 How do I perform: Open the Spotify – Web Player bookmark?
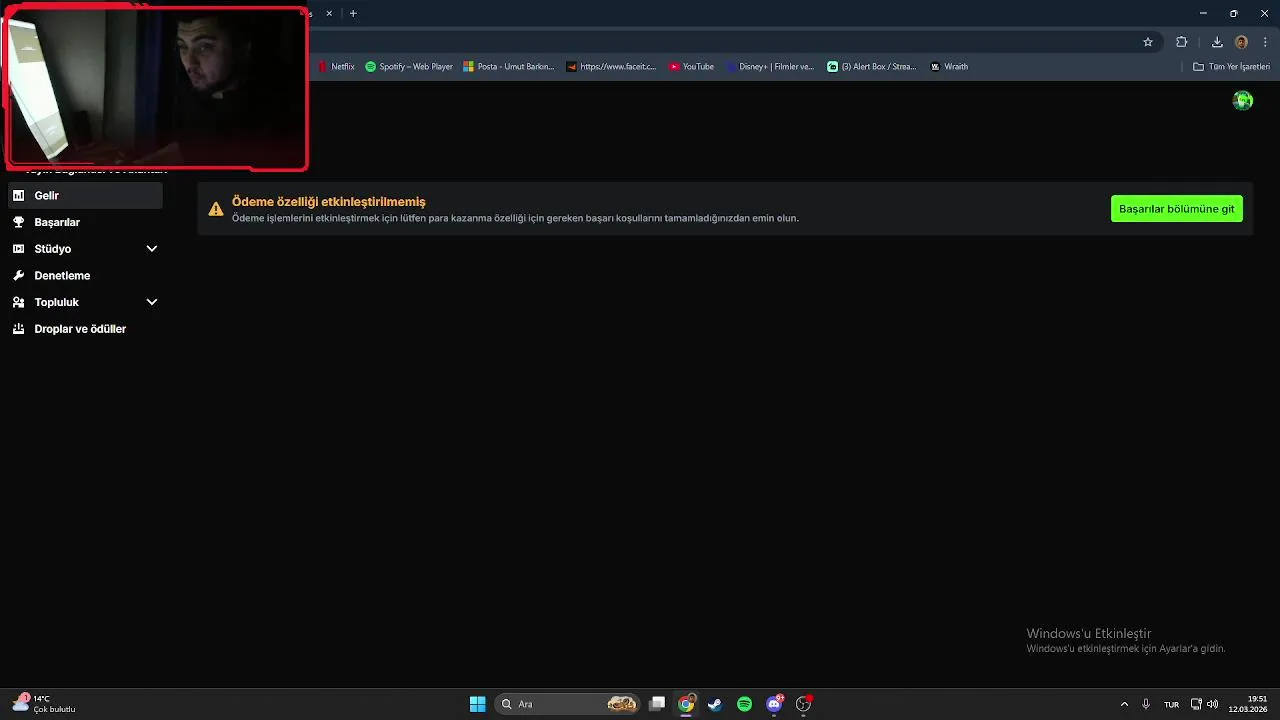point(409,67)
